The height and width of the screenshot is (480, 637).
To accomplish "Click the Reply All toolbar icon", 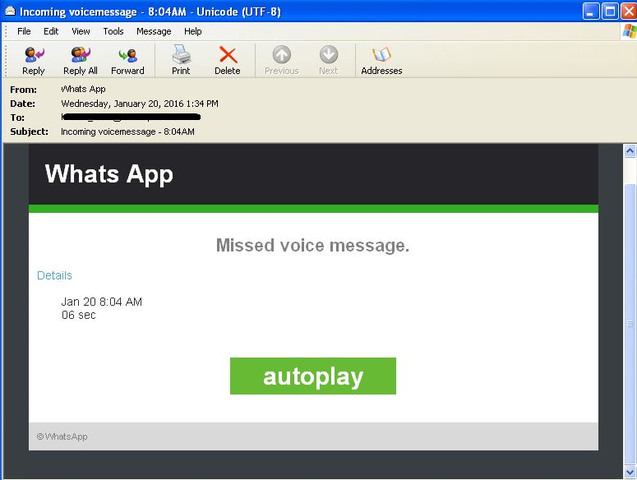I will (x=80, y=55).
